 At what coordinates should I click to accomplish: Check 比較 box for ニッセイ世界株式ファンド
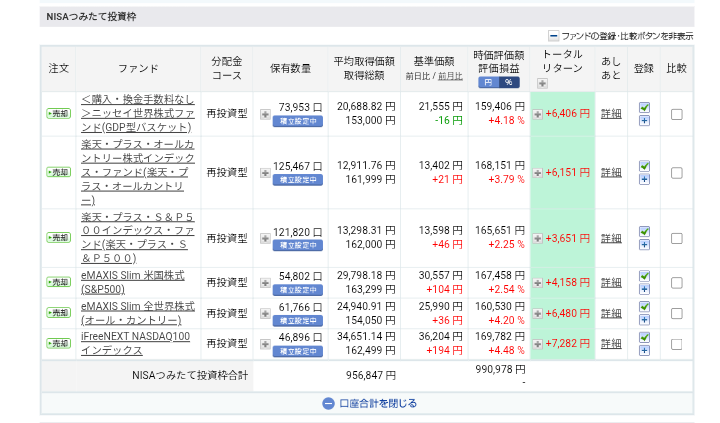[x=676, y=114]
